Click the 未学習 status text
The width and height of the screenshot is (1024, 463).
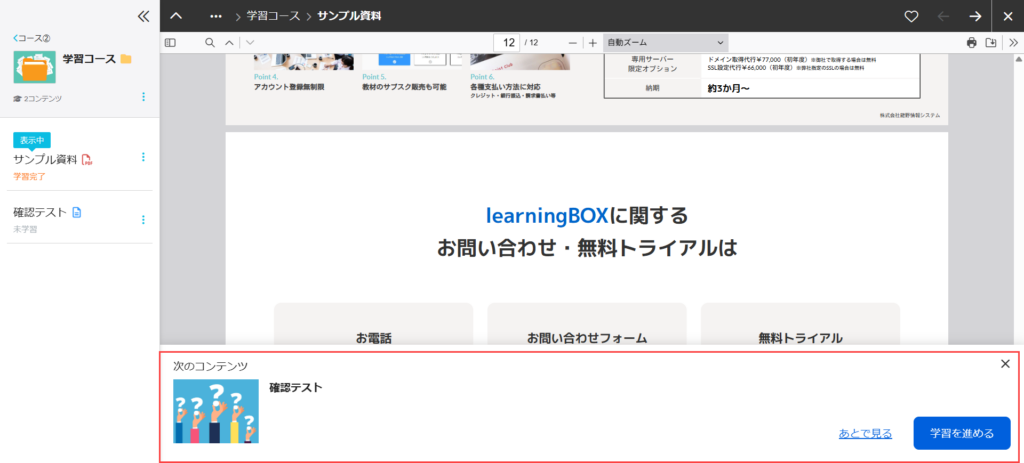coord(25,229)
